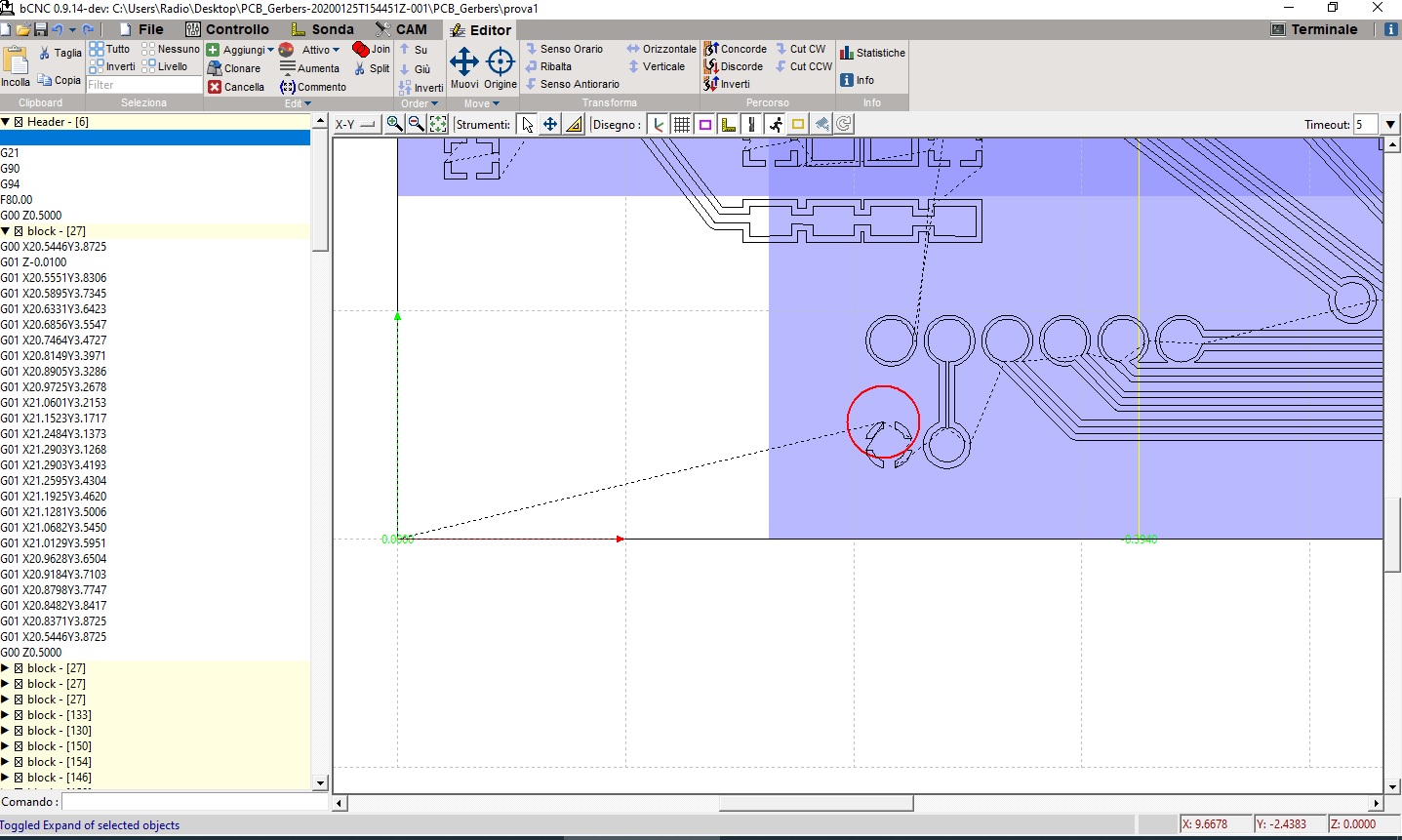This screenshot has height=840, width=1402.
Task: Toggle the Header - [6] checkbox
Action: point(19,121)
